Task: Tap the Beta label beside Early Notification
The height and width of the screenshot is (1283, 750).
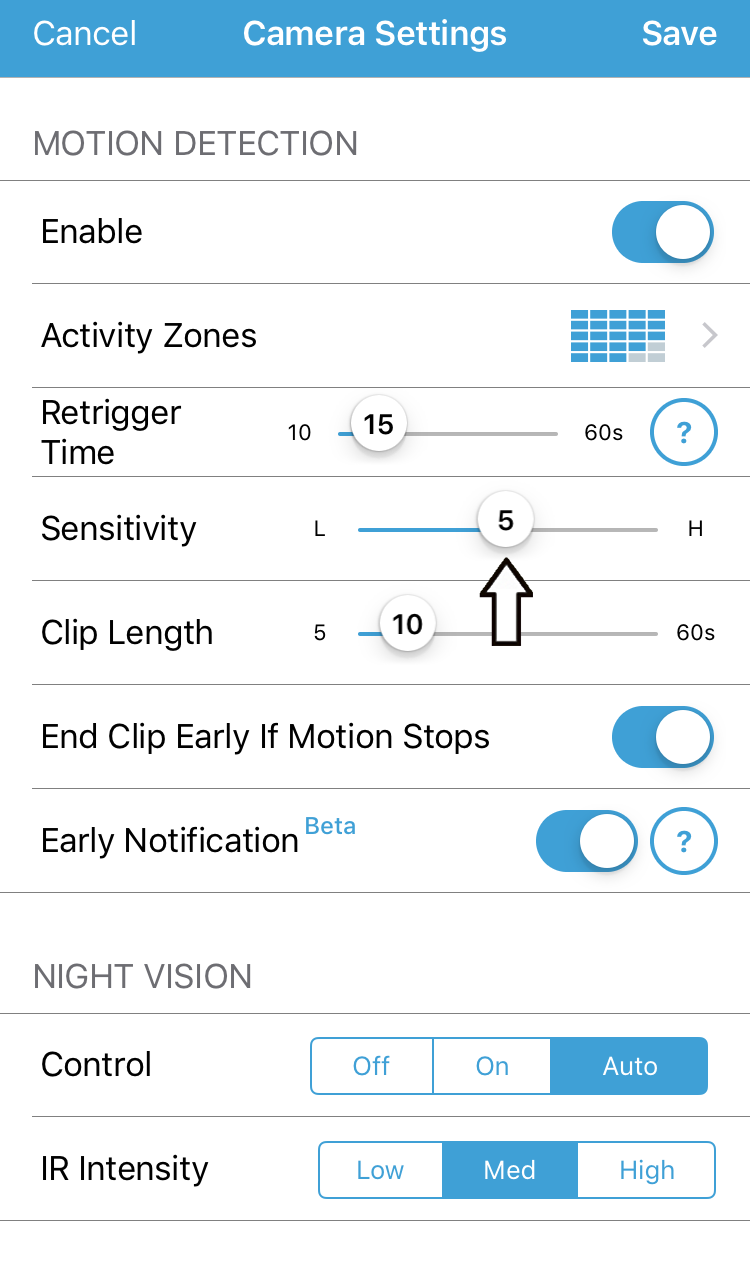Action: [330, 826]
